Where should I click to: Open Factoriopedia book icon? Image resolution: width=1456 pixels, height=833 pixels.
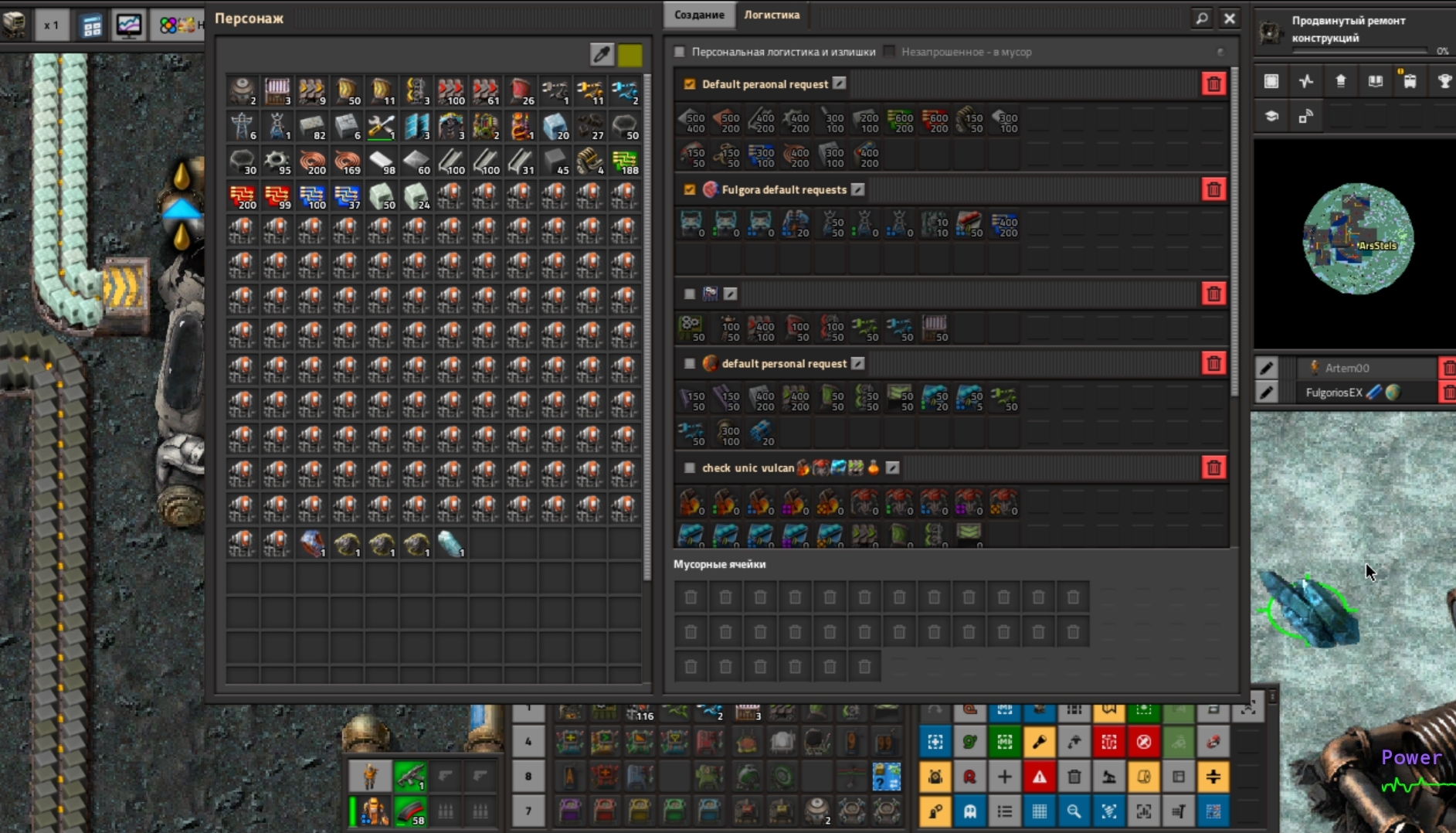(x=1376, y=81)
